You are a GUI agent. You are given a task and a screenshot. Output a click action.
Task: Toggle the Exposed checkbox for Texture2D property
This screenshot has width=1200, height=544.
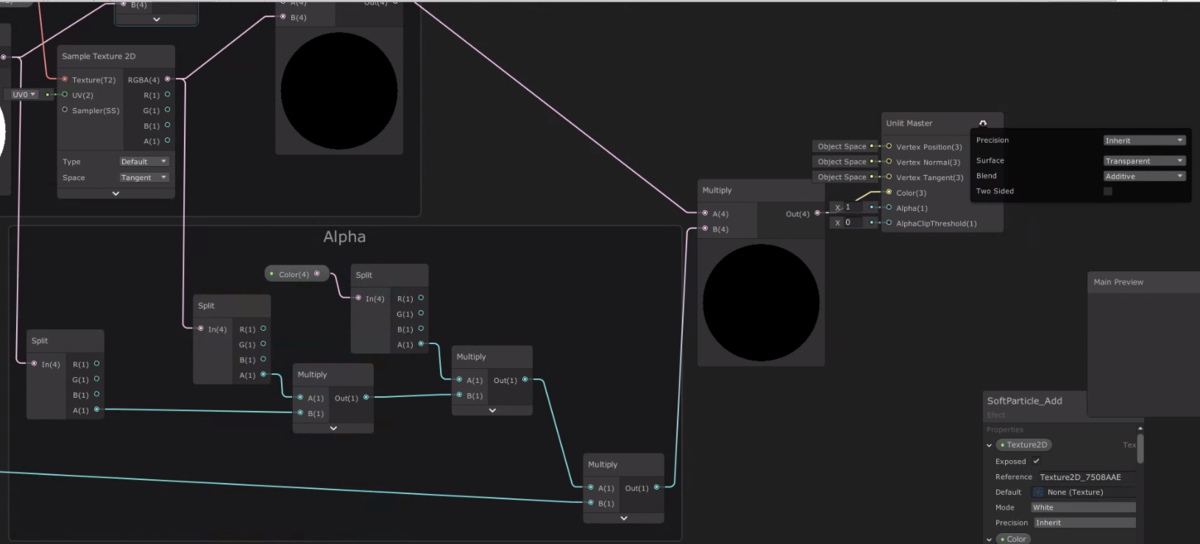point(1036,462)
